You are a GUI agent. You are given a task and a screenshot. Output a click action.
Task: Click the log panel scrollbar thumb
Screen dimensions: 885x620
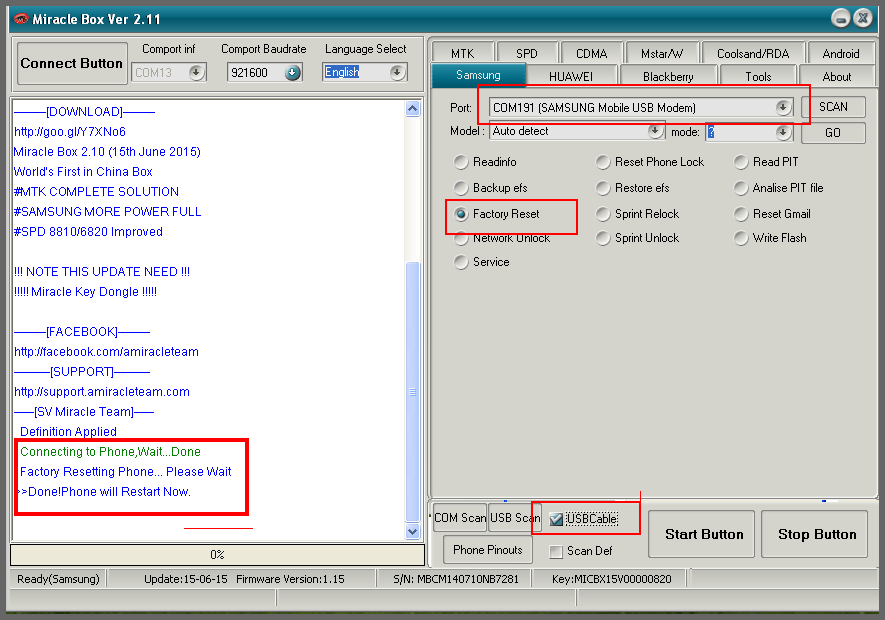(x=413, y=391)
